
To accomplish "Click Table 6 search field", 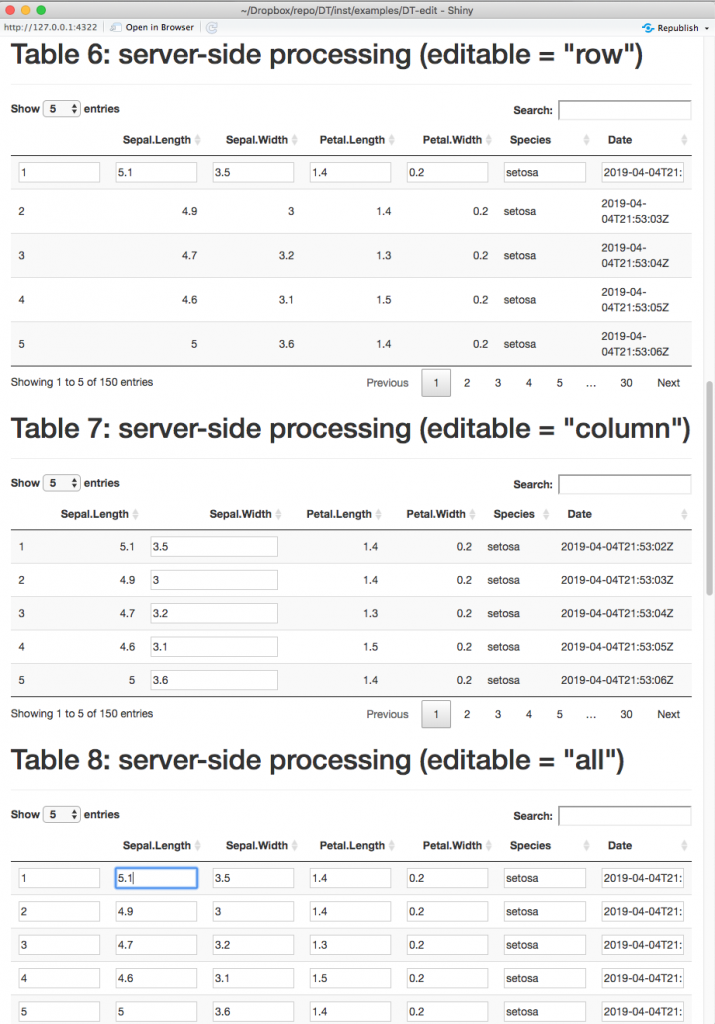I will (624, 110).
